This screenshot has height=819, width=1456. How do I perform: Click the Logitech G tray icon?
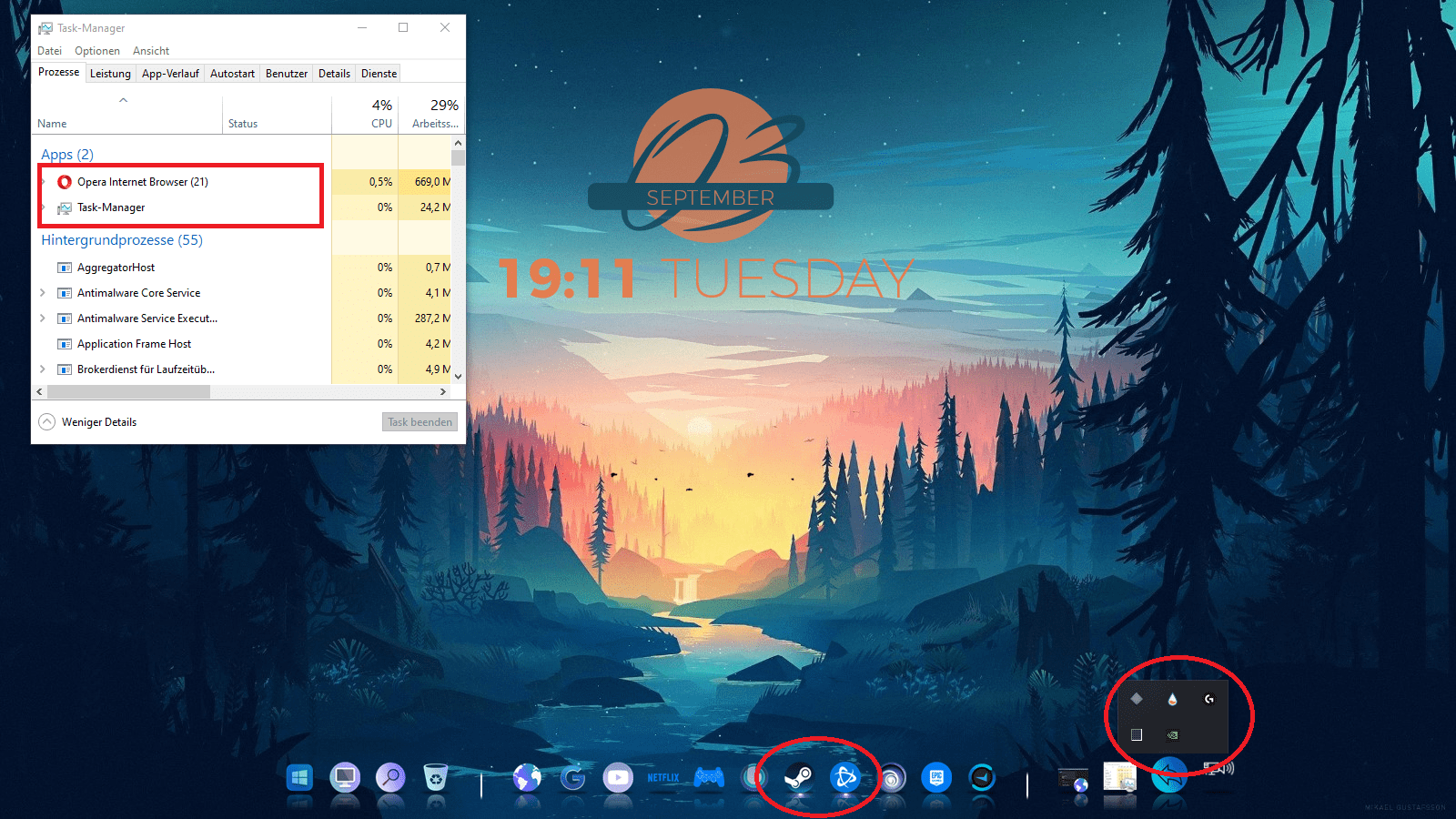click(1208, 699)
